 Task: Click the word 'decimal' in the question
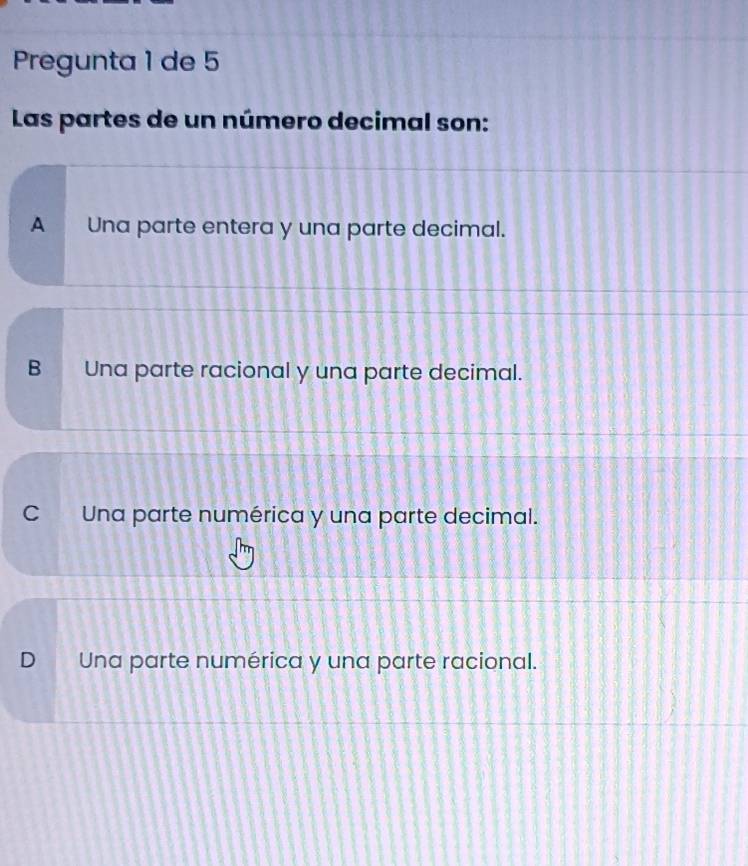383,124
